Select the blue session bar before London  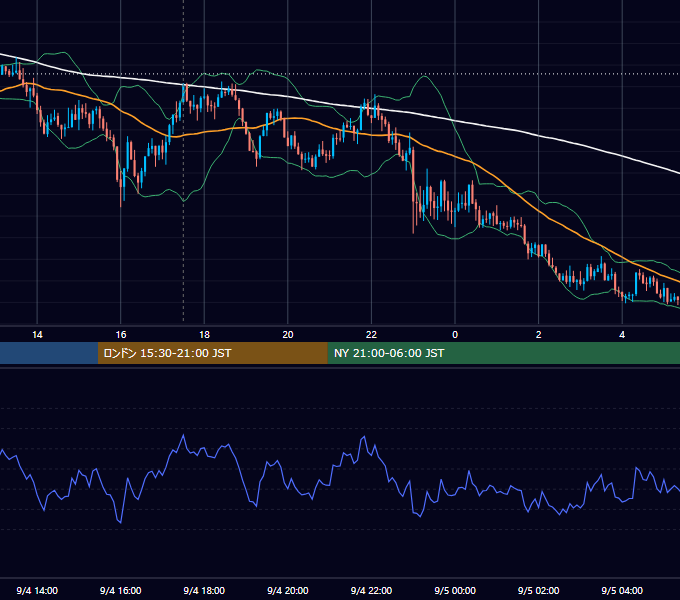pos(49,353)
